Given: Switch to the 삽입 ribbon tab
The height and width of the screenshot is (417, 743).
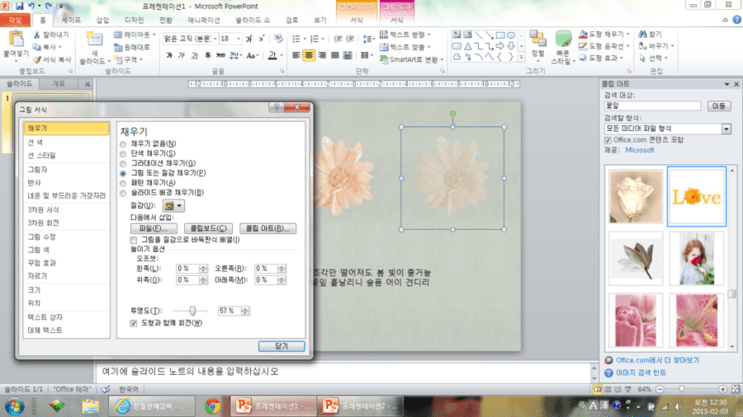Looking at the screenshot, I should [103, 20].
